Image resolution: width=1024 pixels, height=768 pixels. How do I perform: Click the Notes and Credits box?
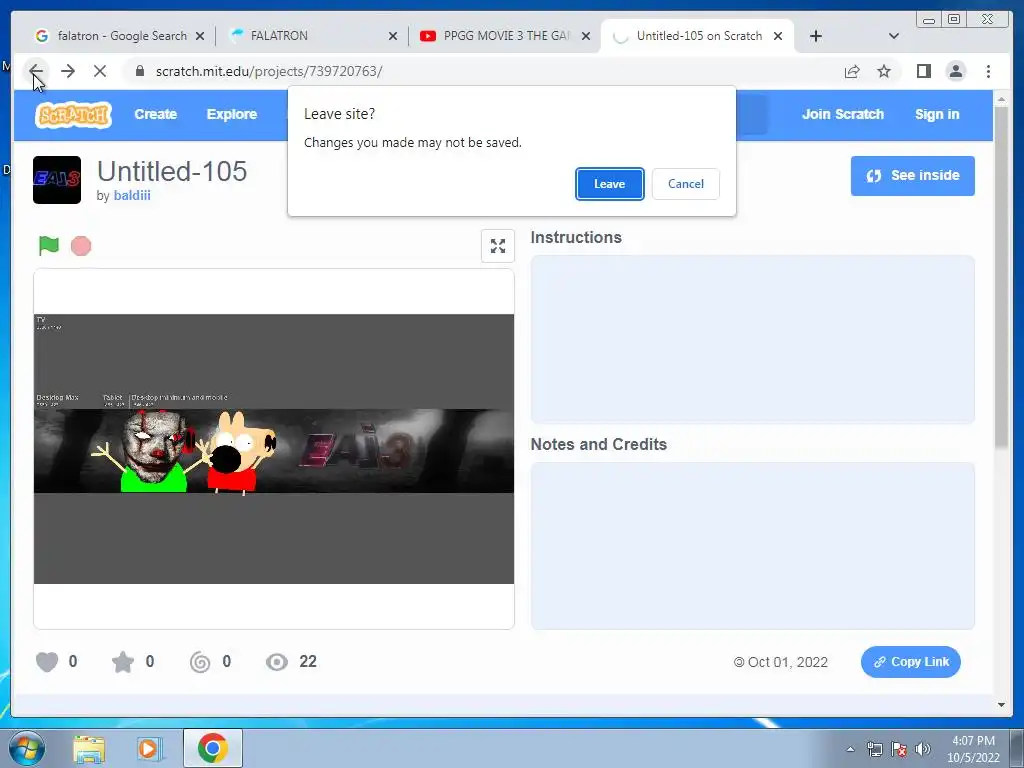click(x=752, y=546)
